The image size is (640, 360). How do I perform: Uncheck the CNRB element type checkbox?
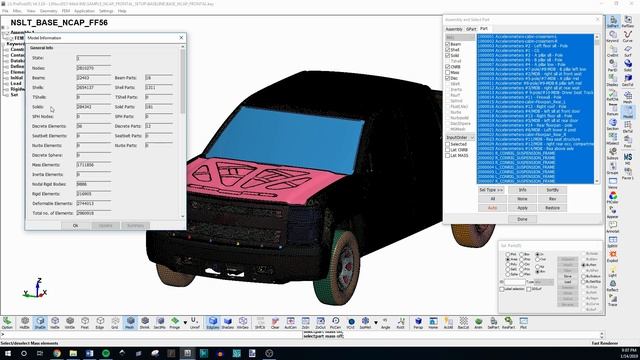pos(447,67)
